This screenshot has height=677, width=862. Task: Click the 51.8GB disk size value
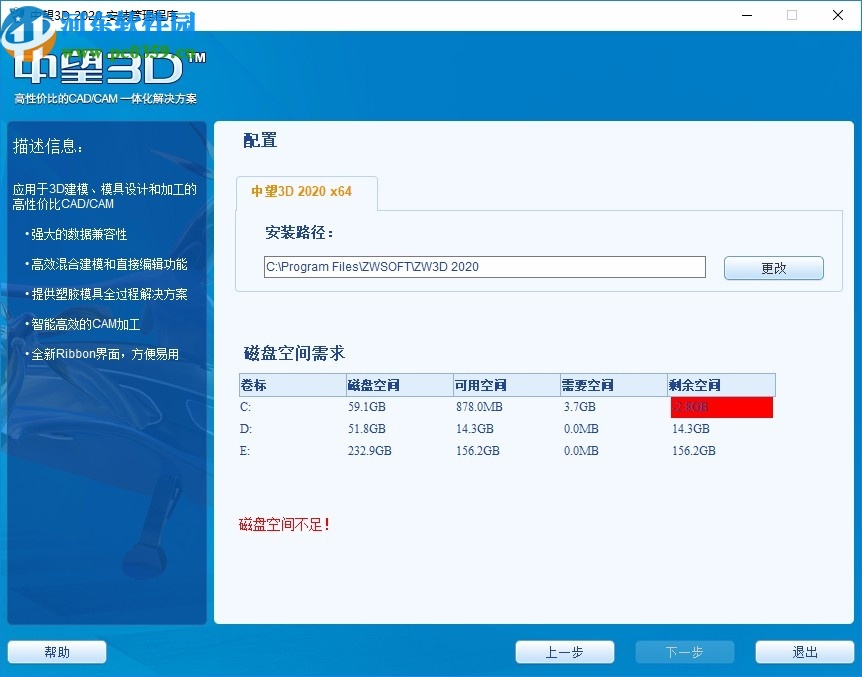(x=367, y=429)
